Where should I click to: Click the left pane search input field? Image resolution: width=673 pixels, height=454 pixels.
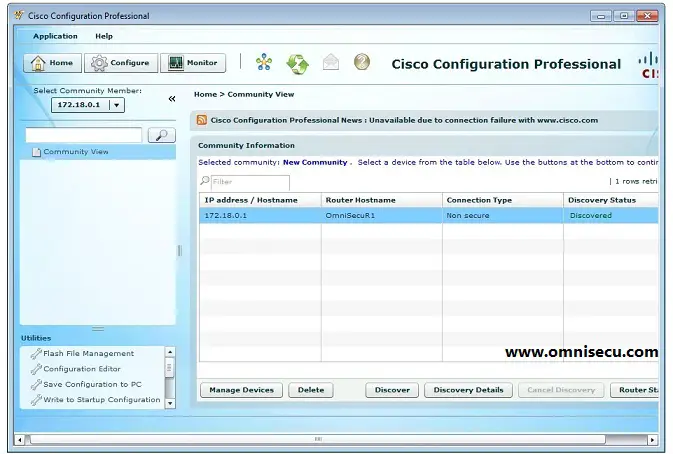[x=84, y=135]
